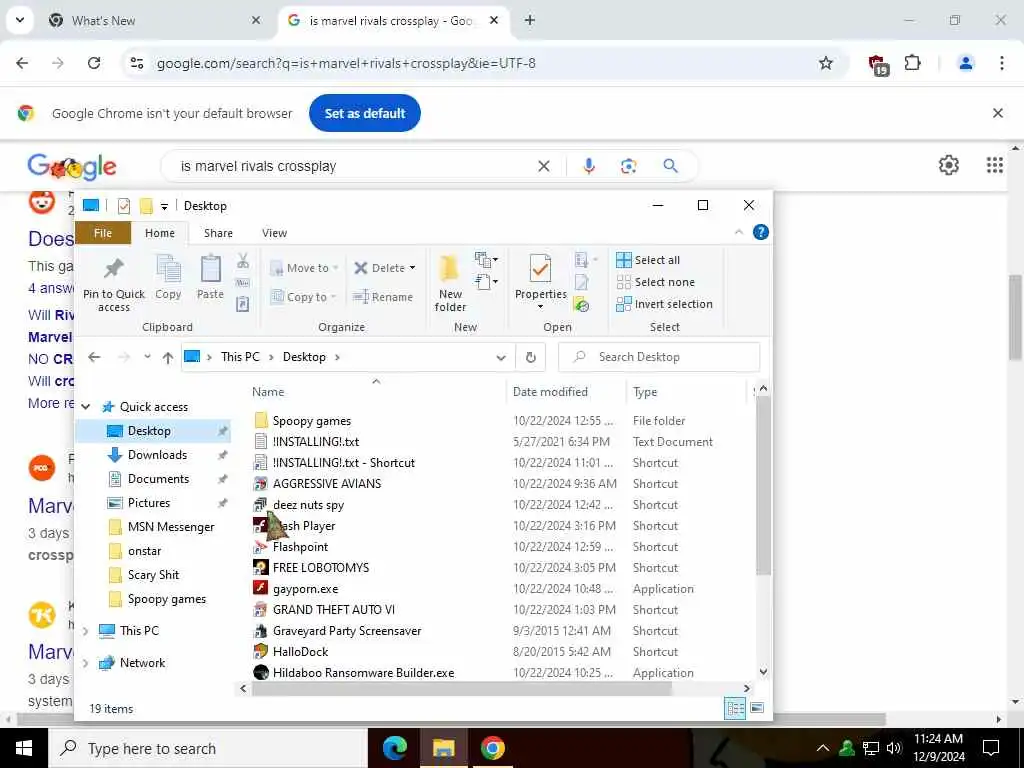1024x768 pixels.
Task: Click the Explorer help question mark icon
Action: pyautogui.click(x=761, y=232)
